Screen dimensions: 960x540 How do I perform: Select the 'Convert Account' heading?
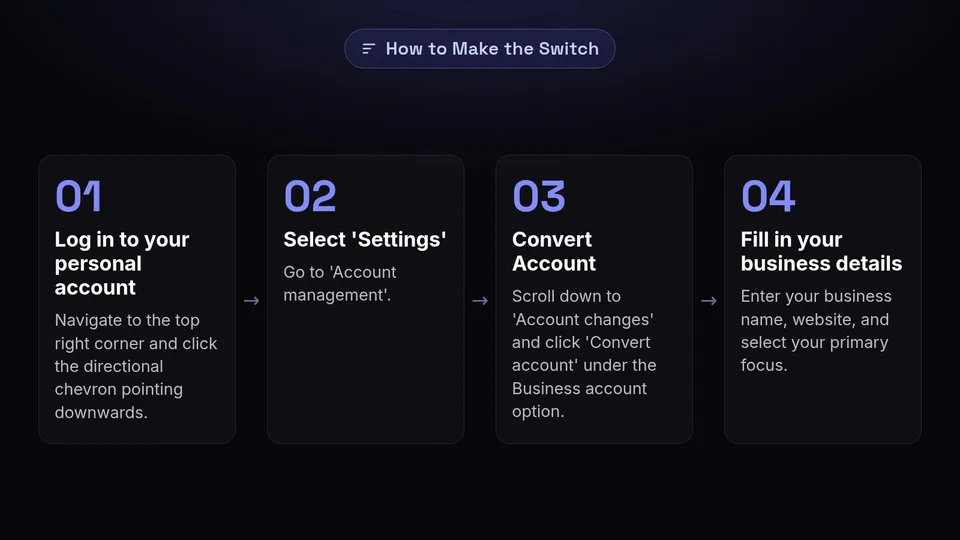554,251
